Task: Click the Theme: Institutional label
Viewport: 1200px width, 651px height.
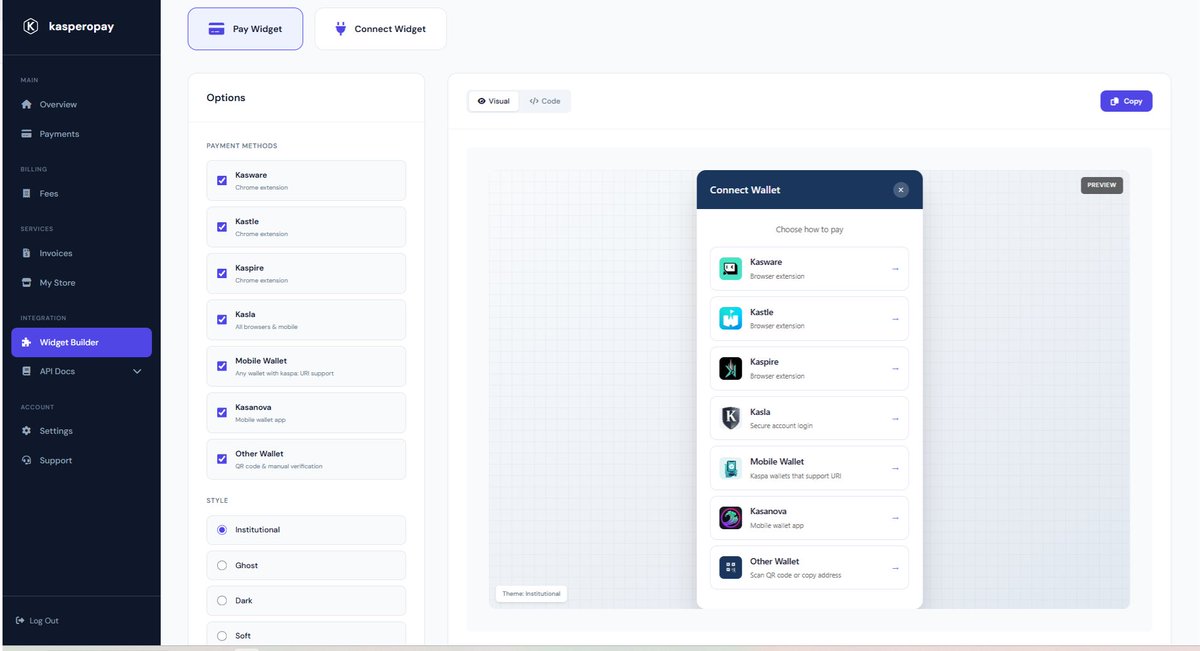Action: click(532, 594)
